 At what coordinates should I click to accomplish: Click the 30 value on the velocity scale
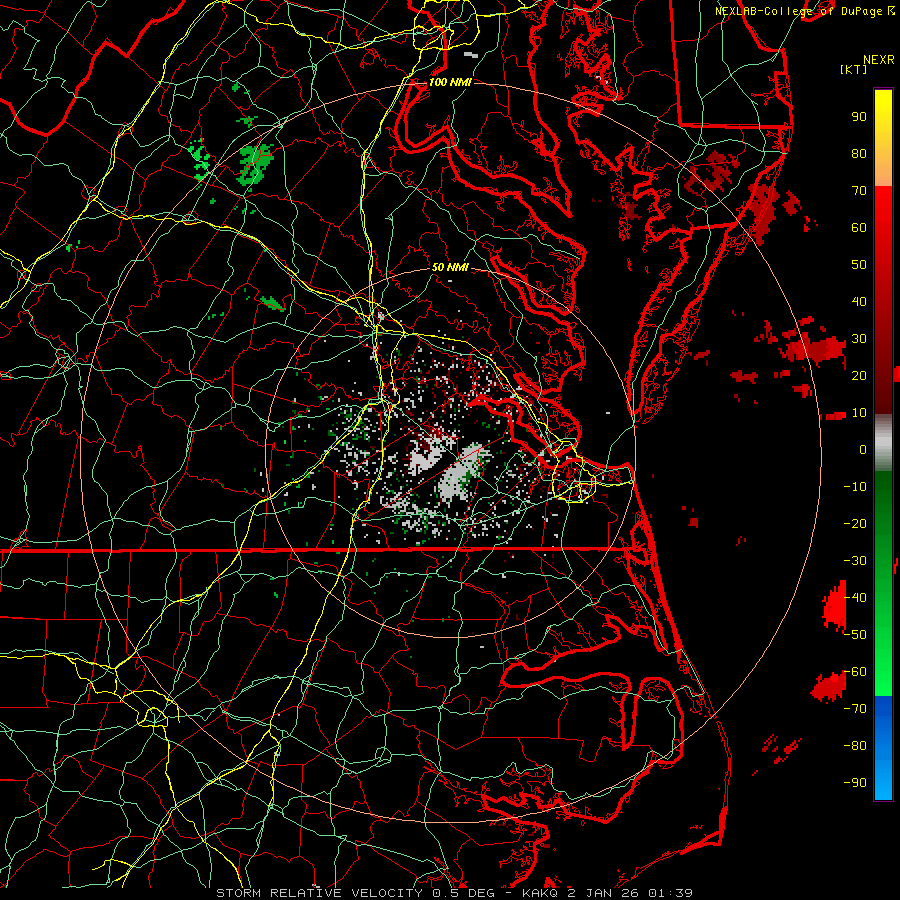[859, 339]
